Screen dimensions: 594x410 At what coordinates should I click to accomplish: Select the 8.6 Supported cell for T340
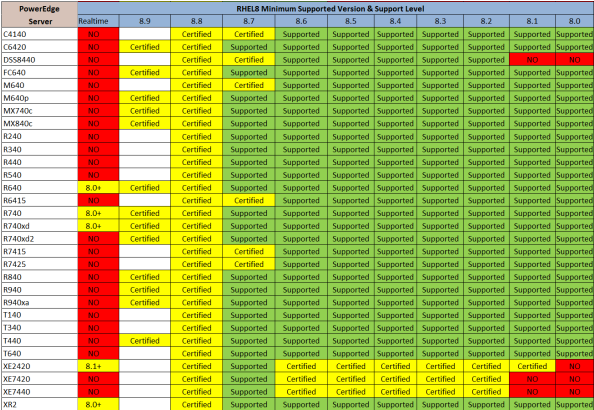301,328
